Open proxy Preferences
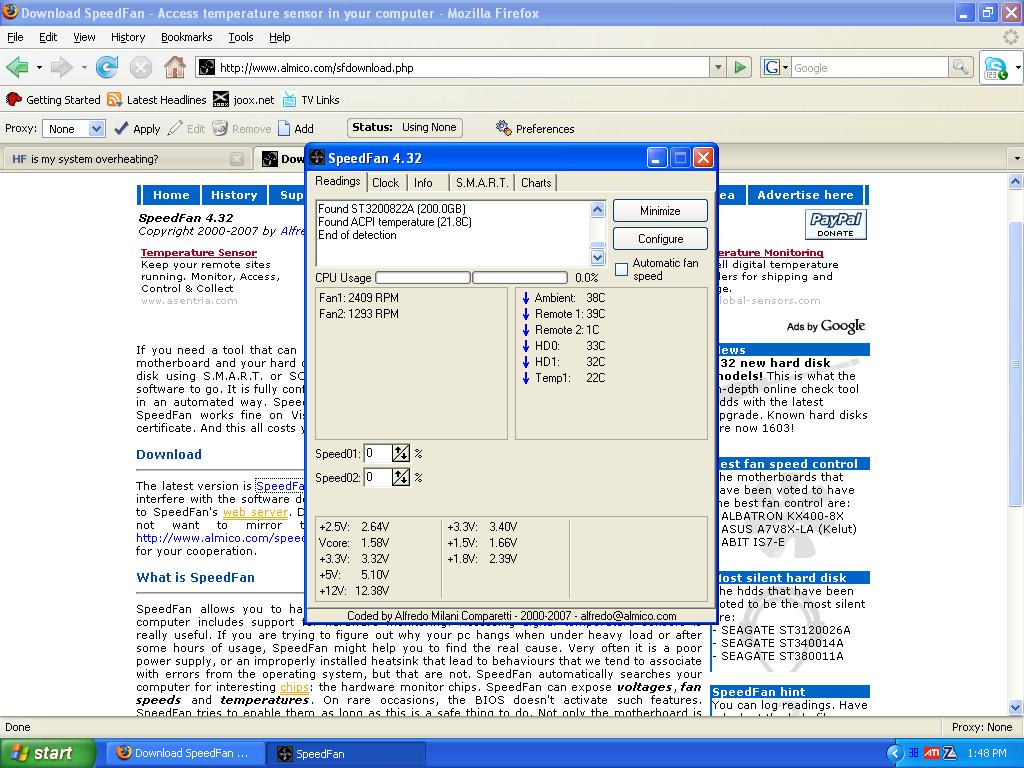 click(x=535, y=129)
